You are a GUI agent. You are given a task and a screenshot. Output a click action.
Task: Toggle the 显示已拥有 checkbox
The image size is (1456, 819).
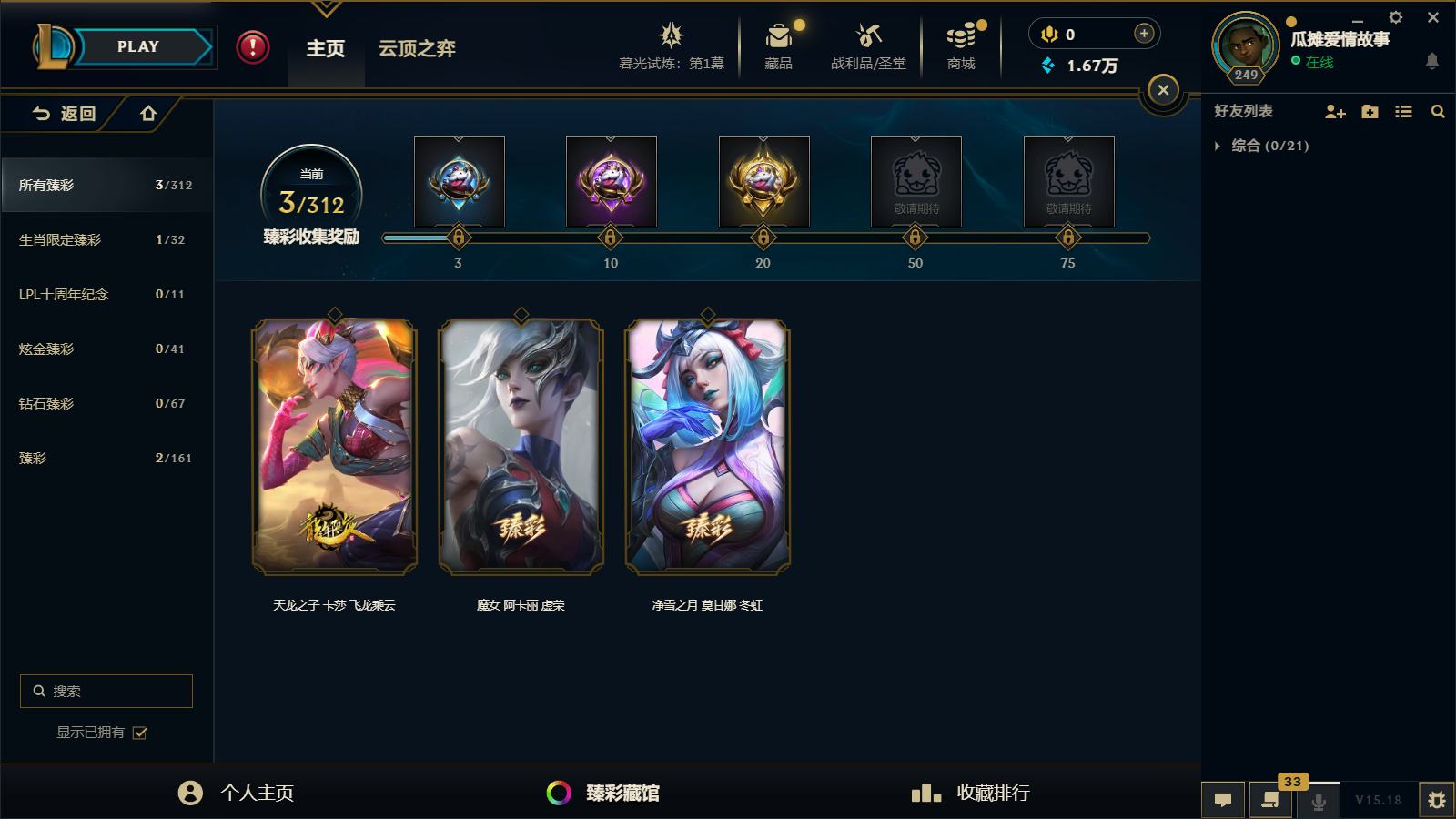point(140,733)
